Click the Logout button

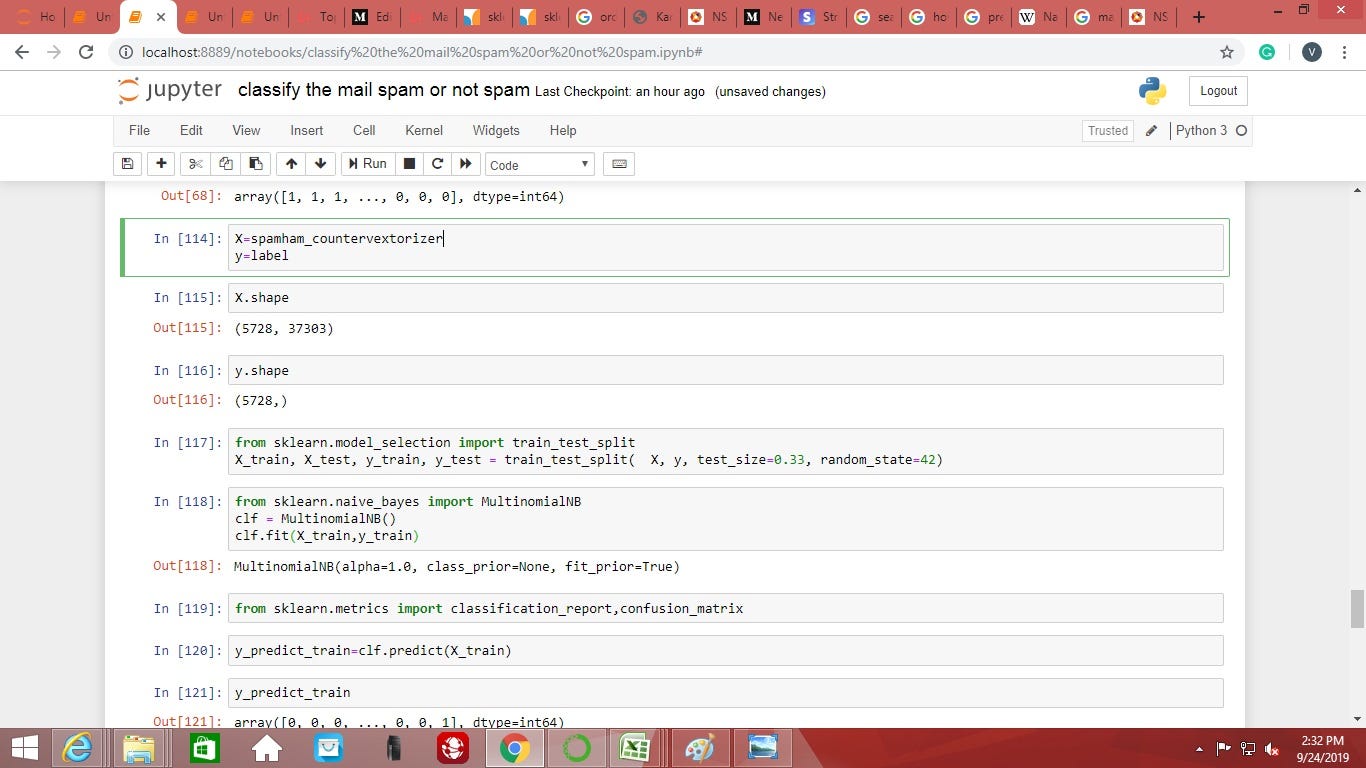[x=1217, y=90]
